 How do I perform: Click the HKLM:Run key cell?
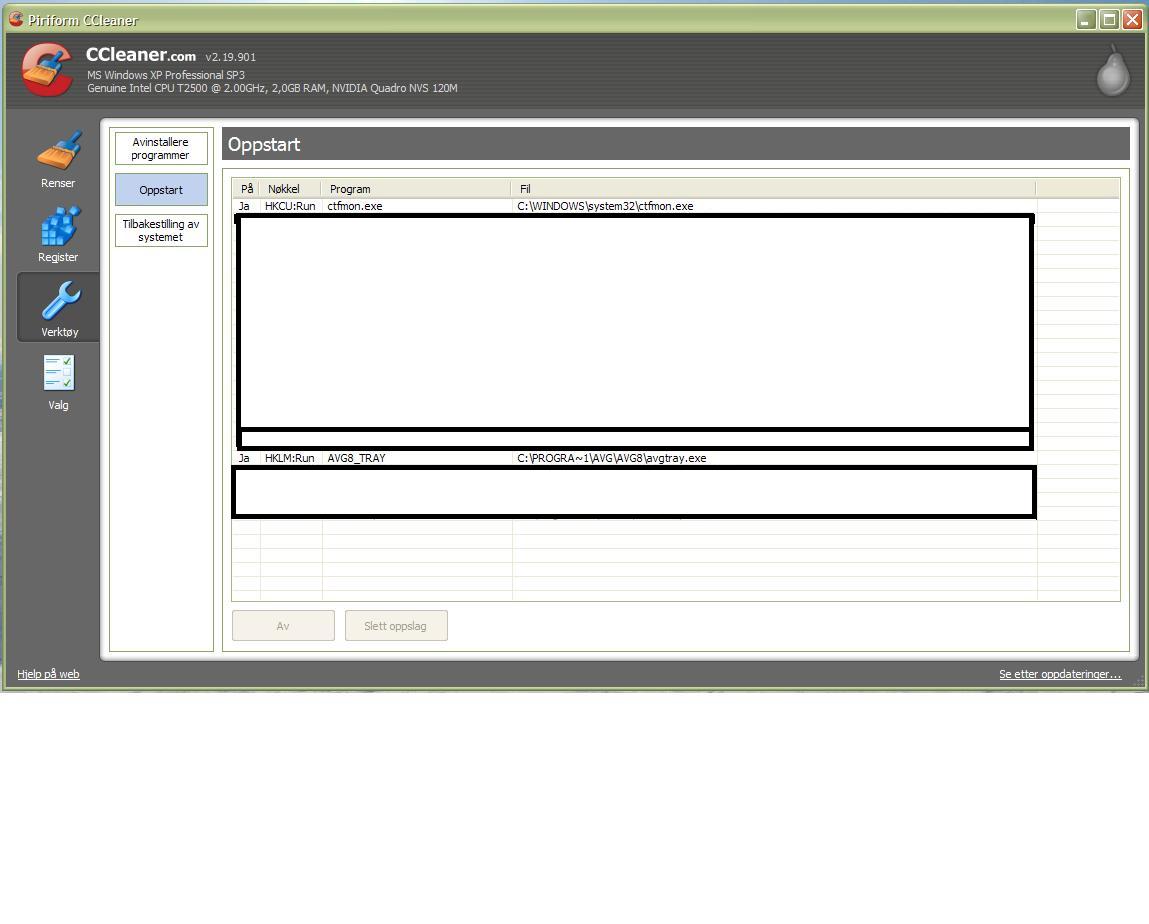pos(289,458)
